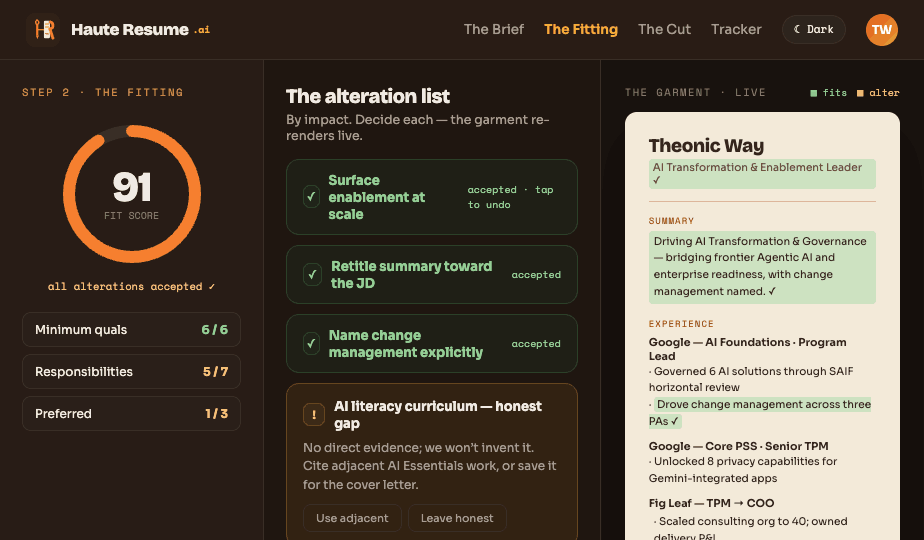Image resolution: width=924 pixels, height=540 pixels.
Task: Uncheck Name change management explicitly checkbox
Action: coord(311,344)
